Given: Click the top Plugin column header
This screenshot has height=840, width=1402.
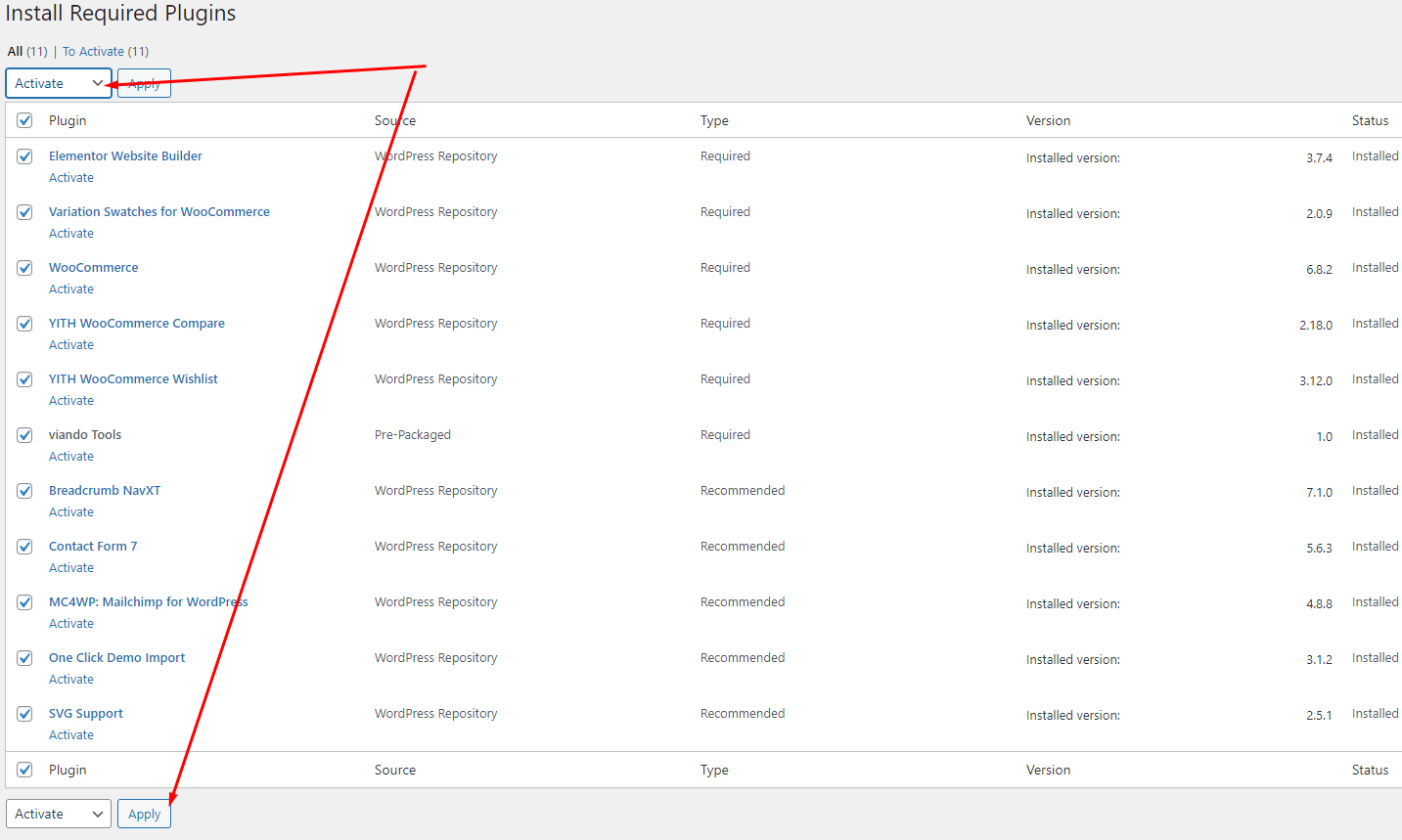Looking at the screenshot, I should pos(68,120).
